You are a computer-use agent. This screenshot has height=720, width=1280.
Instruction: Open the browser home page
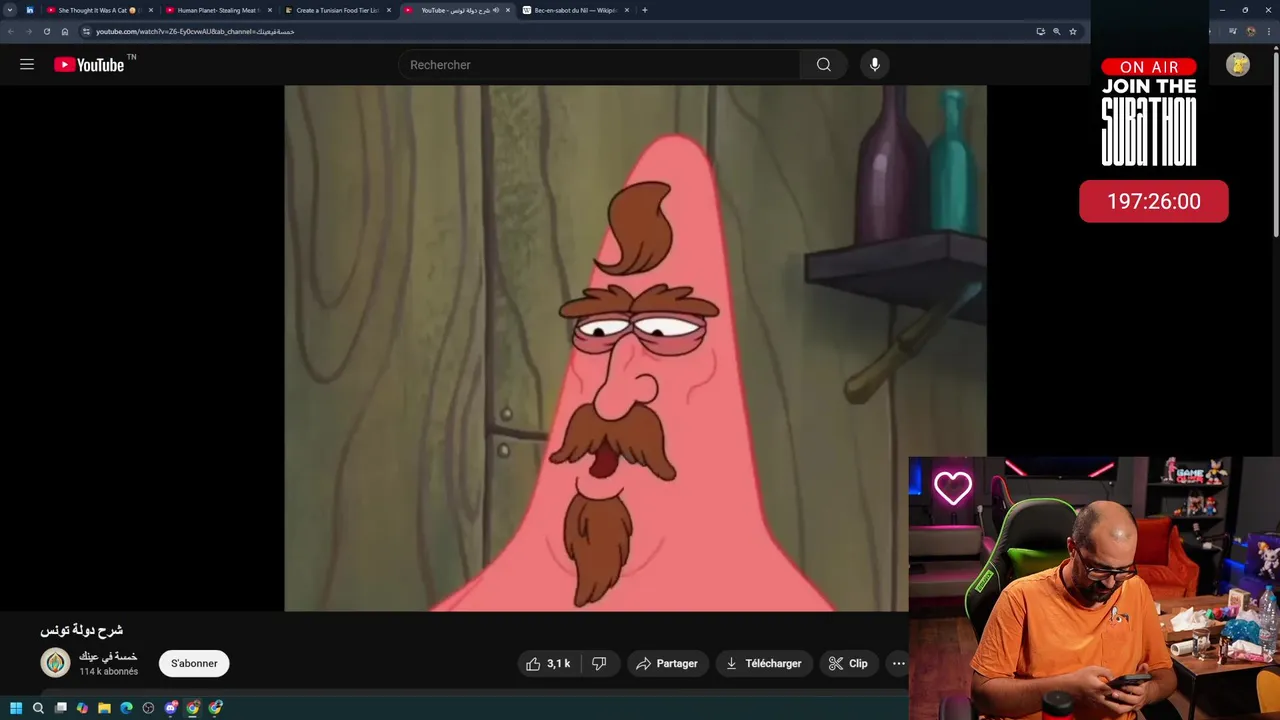point(65,31)
